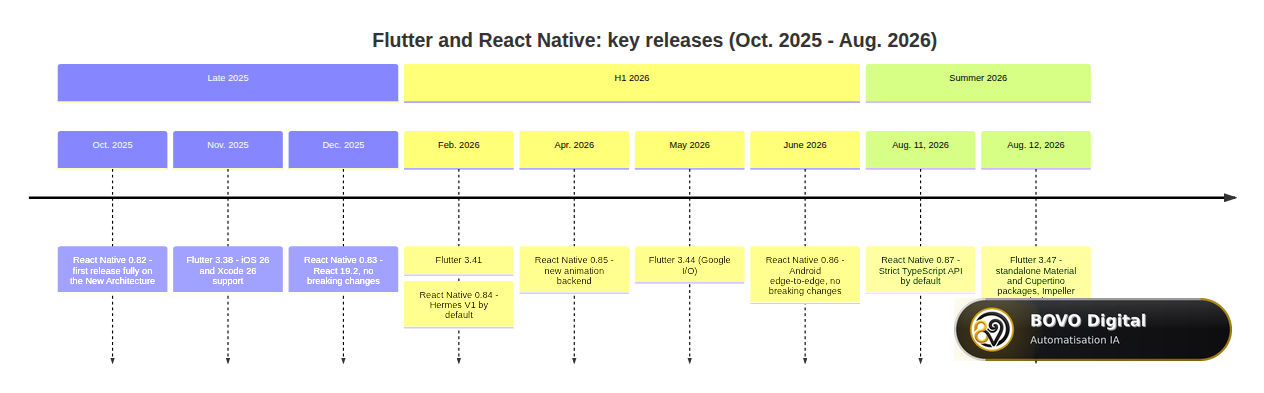Image resolution: width=1264 pixels, height=393 pixels.
Task: Select the H1 2026 period header
Action: (x=632, y=83)
